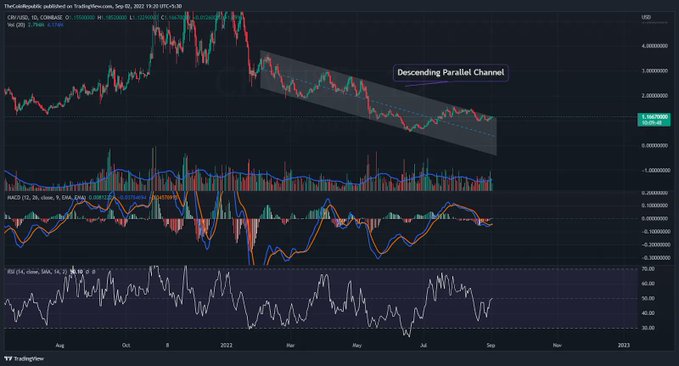Viewport: 679px width, 366px height.
Task: Click the Oct label on time axis
Action: coord(126,345)
